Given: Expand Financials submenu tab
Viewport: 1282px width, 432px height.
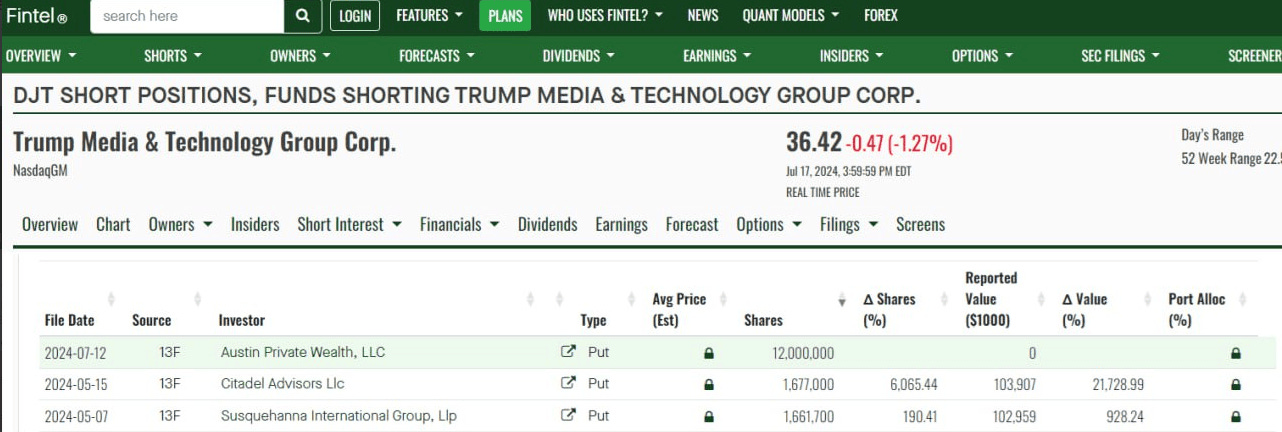Looking at the screenshot, I should [x=459, y=225].
